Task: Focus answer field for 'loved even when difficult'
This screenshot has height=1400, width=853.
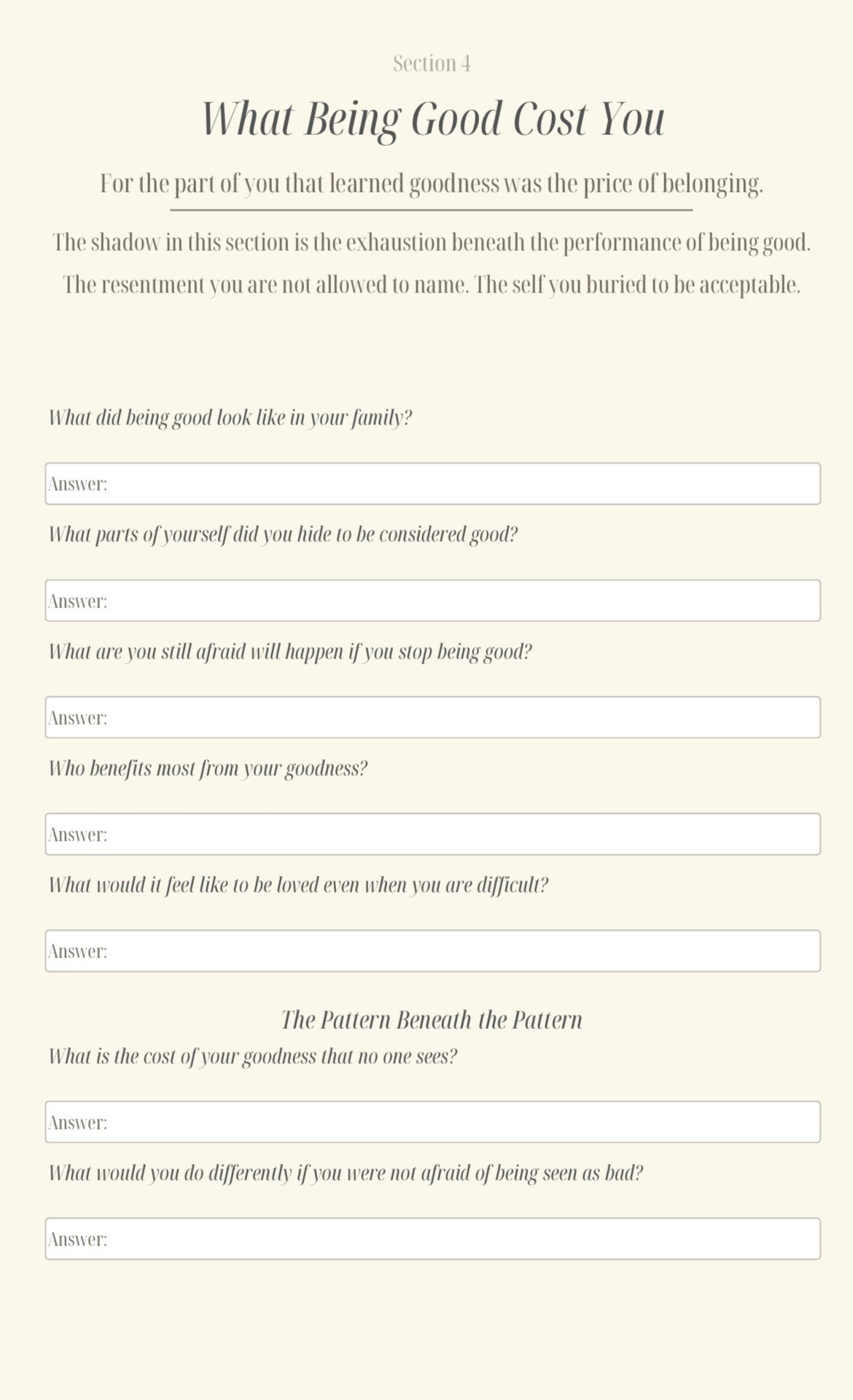Action: tap(432, 951)
